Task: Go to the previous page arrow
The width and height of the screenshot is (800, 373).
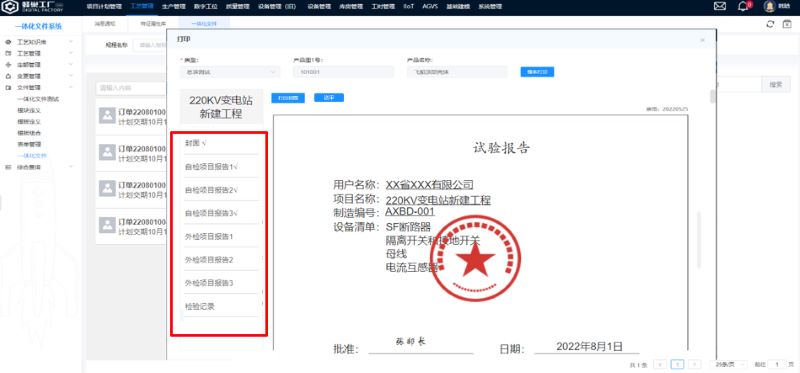Action: click(660, 364)
